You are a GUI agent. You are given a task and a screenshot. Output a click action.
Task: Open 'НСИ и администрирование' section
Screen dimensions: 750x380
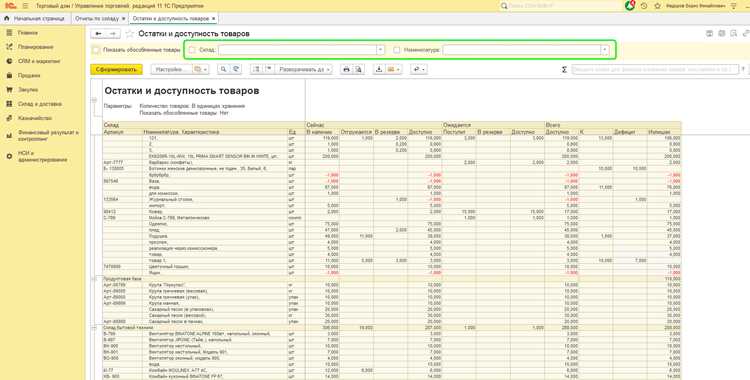[43, 156]
